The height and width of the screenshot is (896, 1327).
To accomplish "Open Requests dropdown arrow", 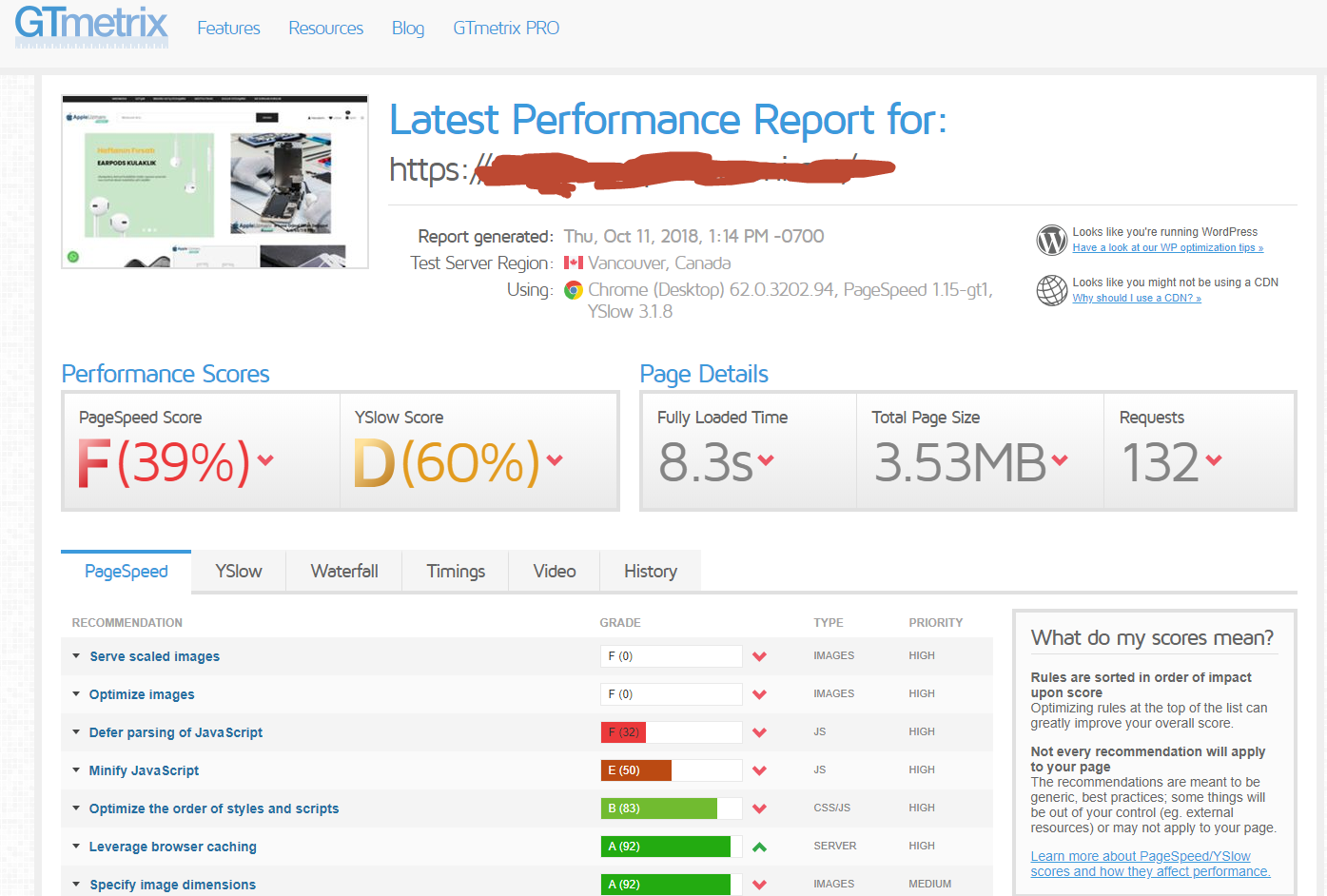I will (1213, 460).
